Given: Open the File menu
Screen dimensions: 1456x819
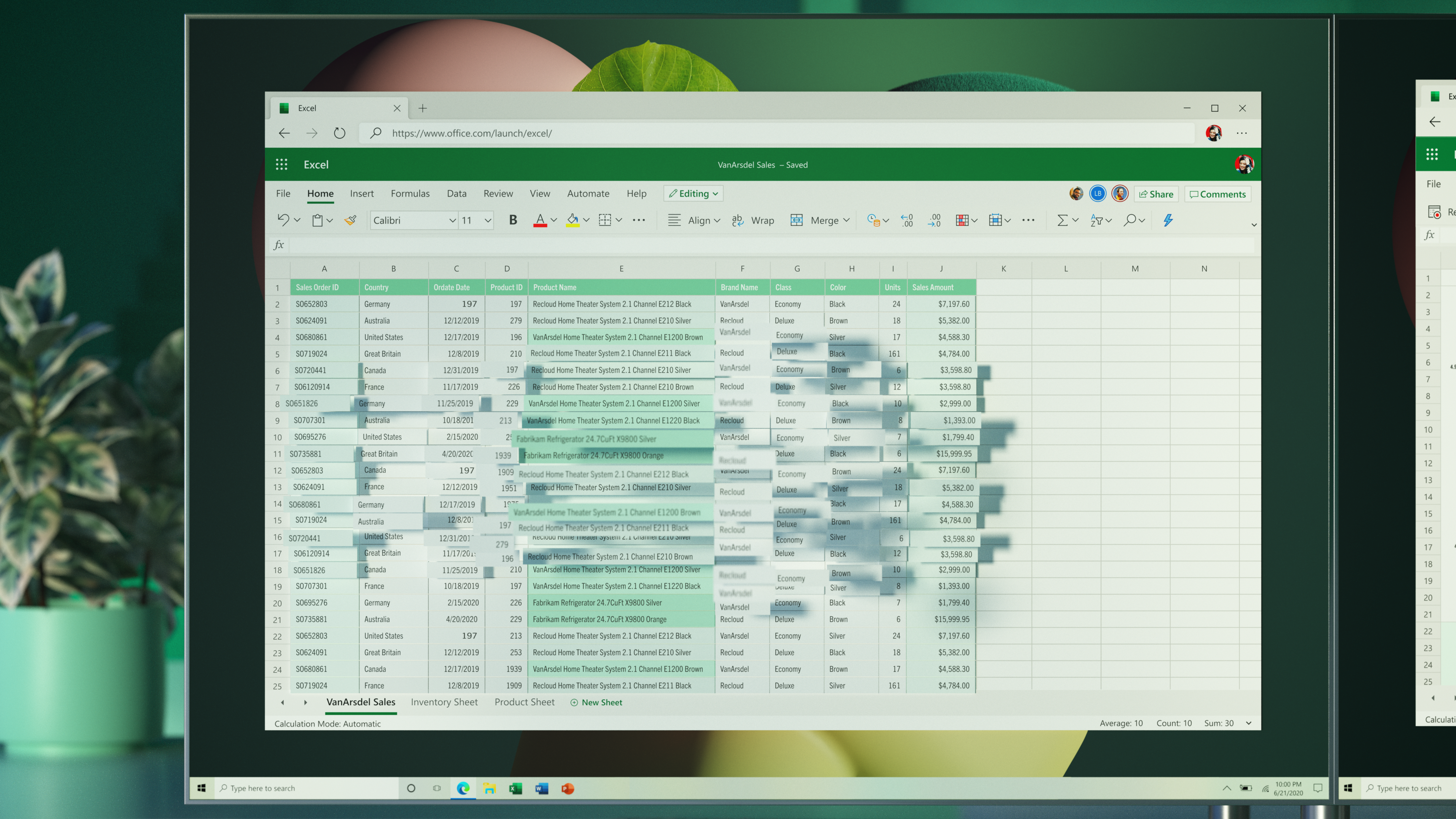Looking at the screenshot, I should click(283, 193).
